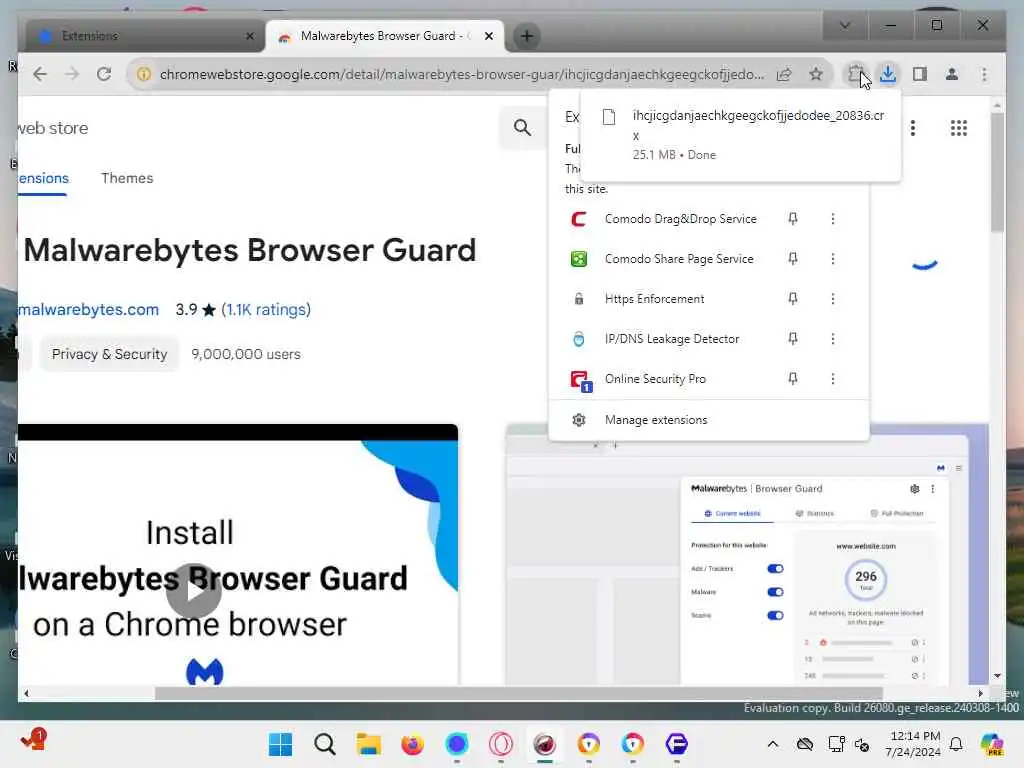Click the vertical page scrollbar thumb

pos(997,172)
